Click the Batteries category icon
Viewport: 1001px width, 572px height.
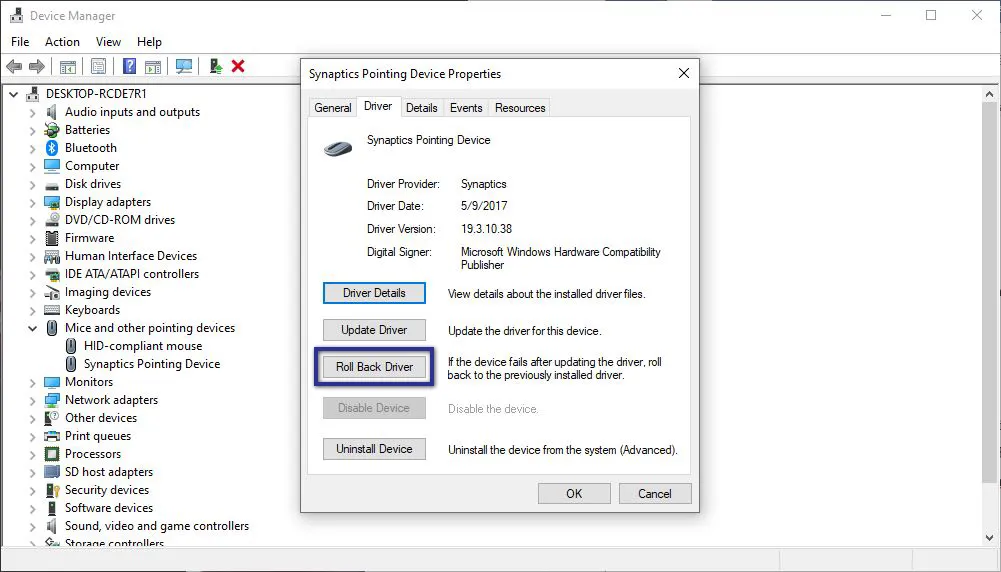tap(52, 130)
